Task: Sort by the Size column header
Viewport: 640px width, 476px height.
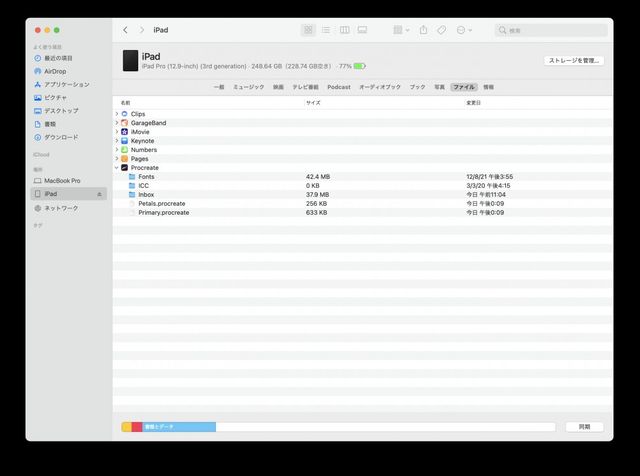Action: point(313,103)
